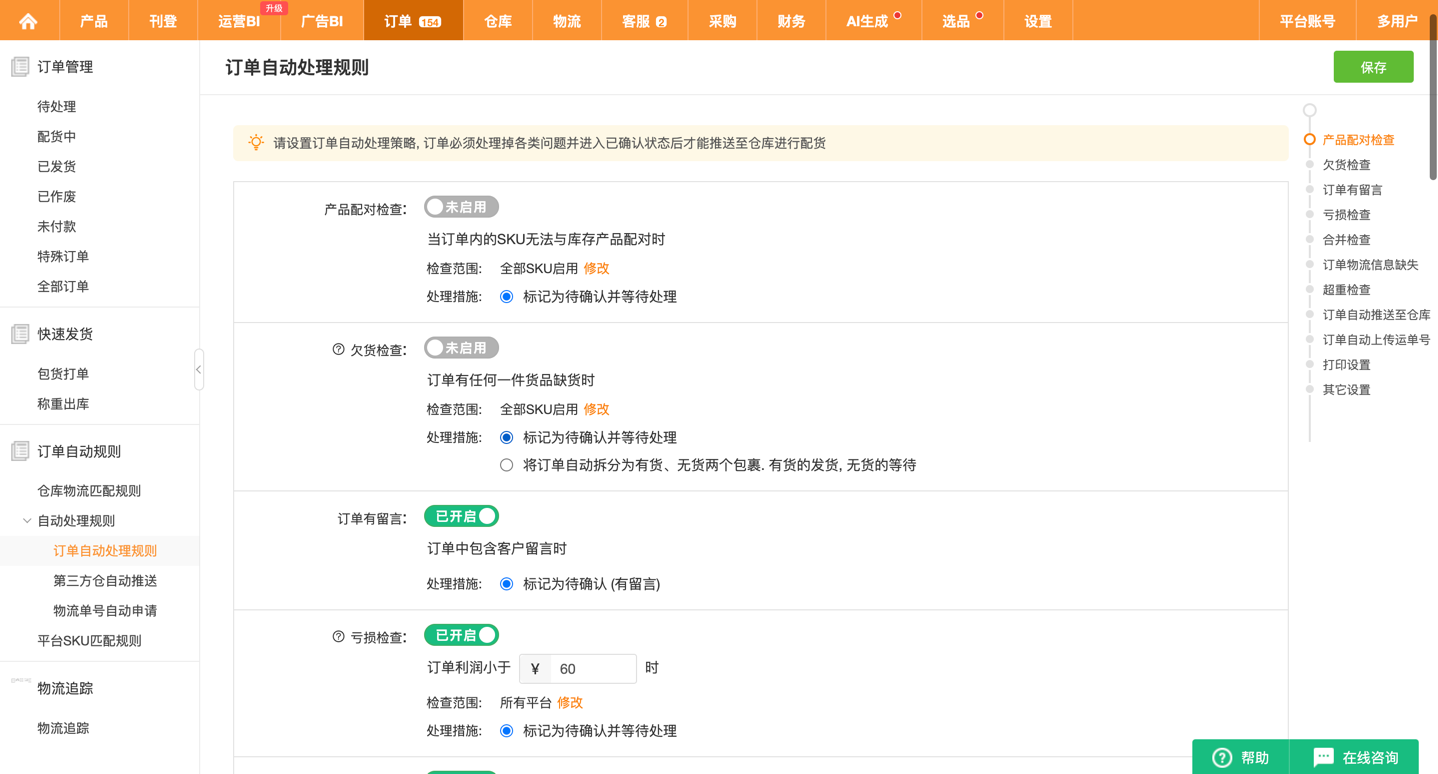Click 修改 link for 亏损检查 scope
The width and height of the screenshot is (1438, 774).
(570, 703)
